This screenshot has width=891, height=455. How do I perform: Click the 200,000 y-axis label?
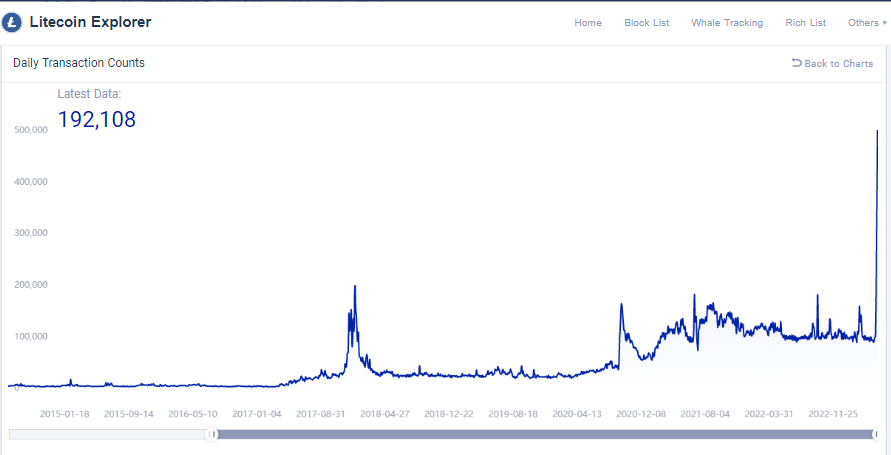click(x=32, y=285)
